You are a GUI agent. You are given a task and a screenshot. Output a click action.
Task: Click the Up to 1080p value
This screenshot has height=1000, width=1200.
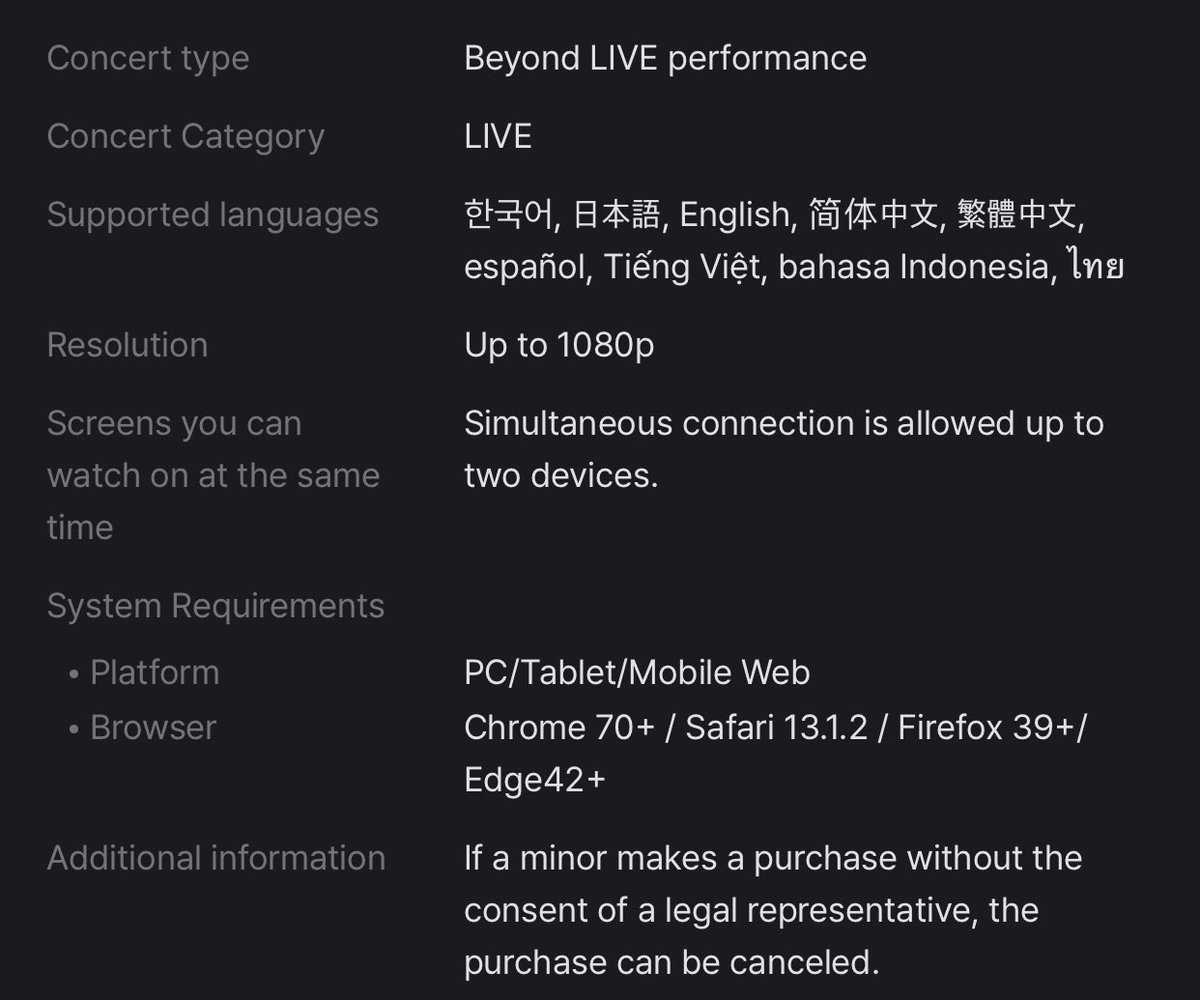tap(559, 345)
